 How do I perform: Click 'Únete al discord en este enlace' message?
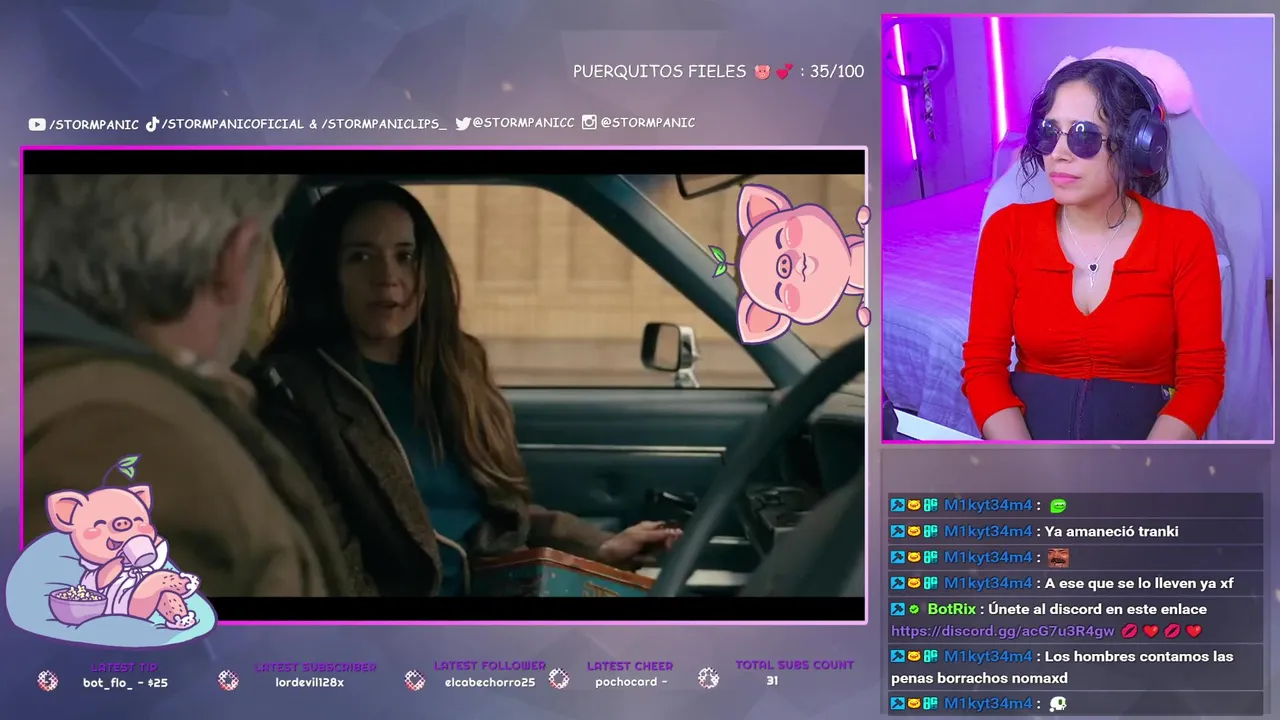(1097, 609)
